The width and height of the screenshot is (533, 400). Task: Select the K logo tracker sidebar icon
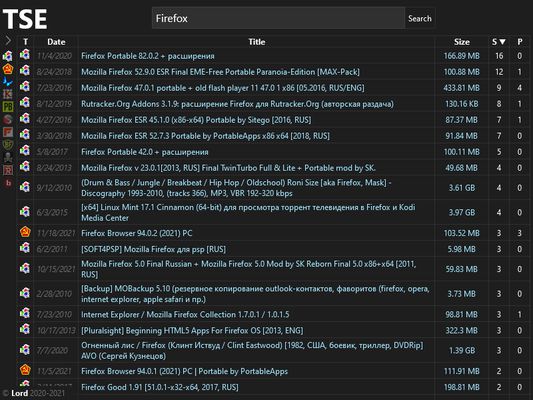[x=8, y=94]
